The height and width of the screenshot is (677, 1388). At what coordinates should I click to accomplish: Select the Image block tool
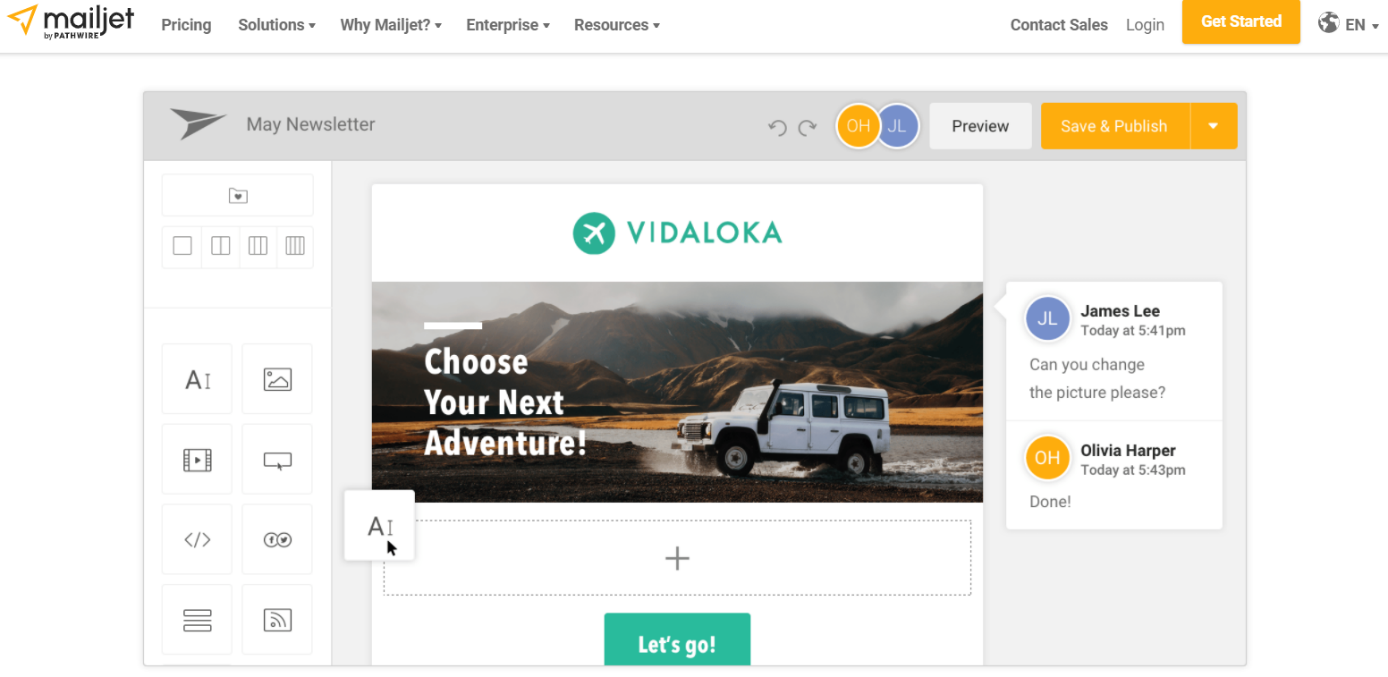277,379
